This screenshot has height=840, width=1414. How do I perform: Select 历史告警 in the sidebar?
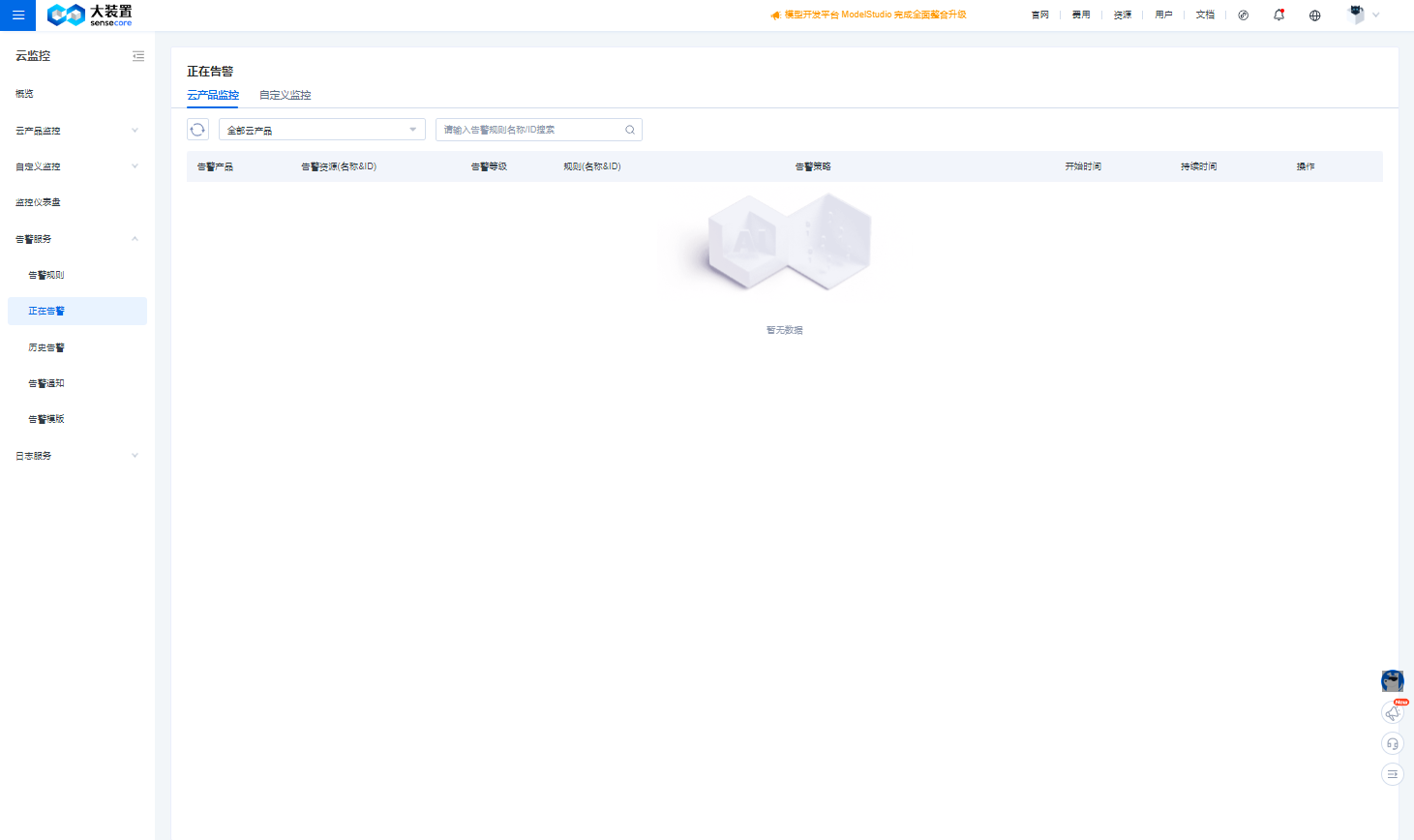tap(46, 347)
